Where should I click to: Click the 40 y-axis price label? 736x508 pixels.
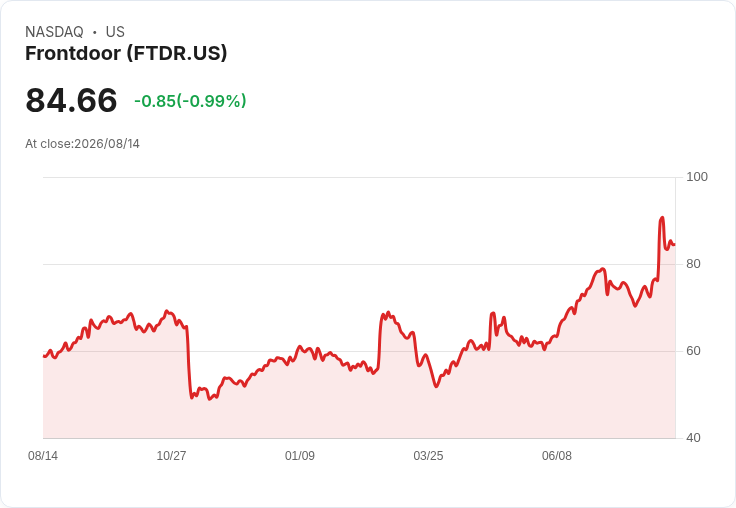693,438
